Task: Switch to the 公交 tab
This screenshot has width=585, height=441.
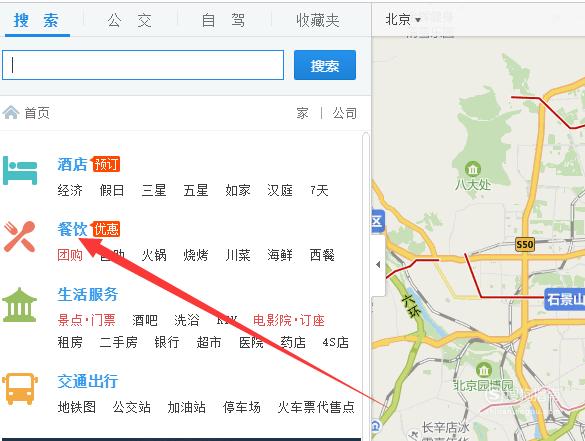Action: [129, 20]
